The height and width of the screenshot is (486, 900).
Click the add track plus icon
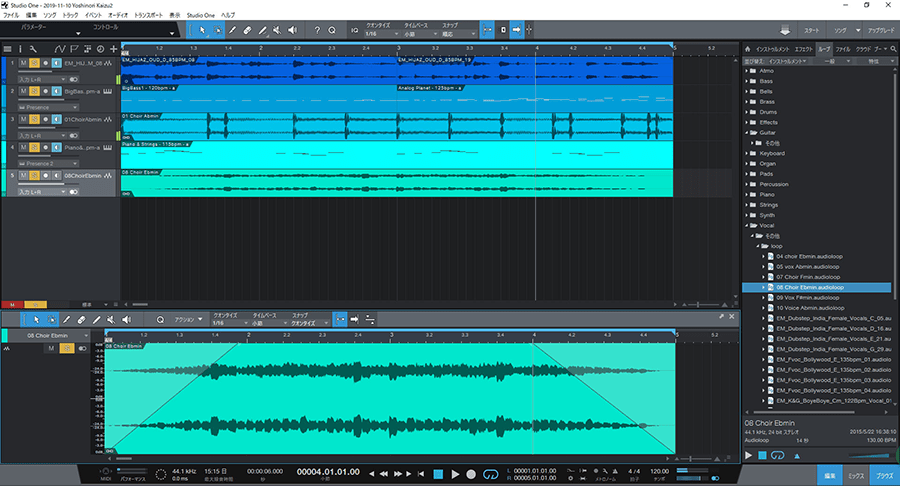point(113,48)
